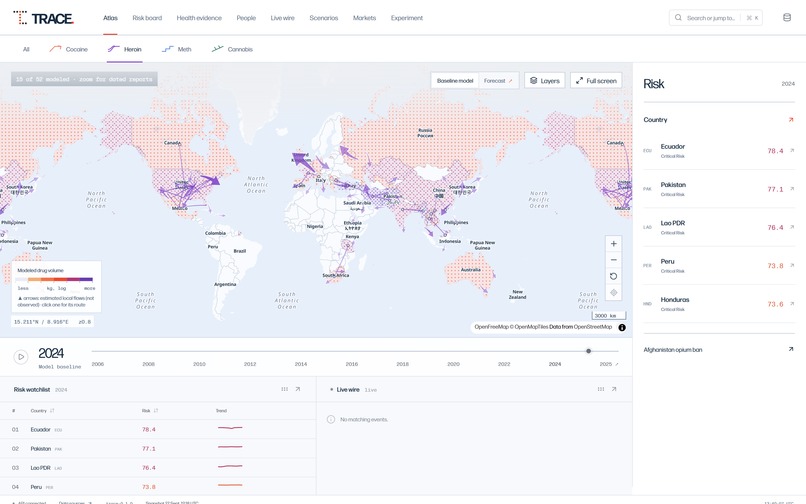Open the database icon top right

click(x=786, y=17)
